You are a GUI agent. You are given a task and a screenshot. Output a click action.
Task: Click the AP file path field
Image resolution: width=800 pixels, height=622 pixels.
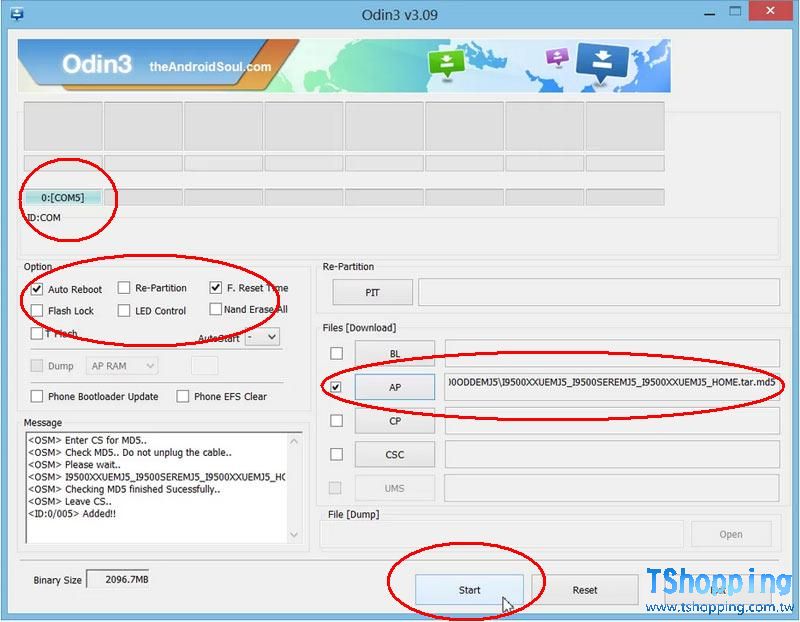point(612,387)
